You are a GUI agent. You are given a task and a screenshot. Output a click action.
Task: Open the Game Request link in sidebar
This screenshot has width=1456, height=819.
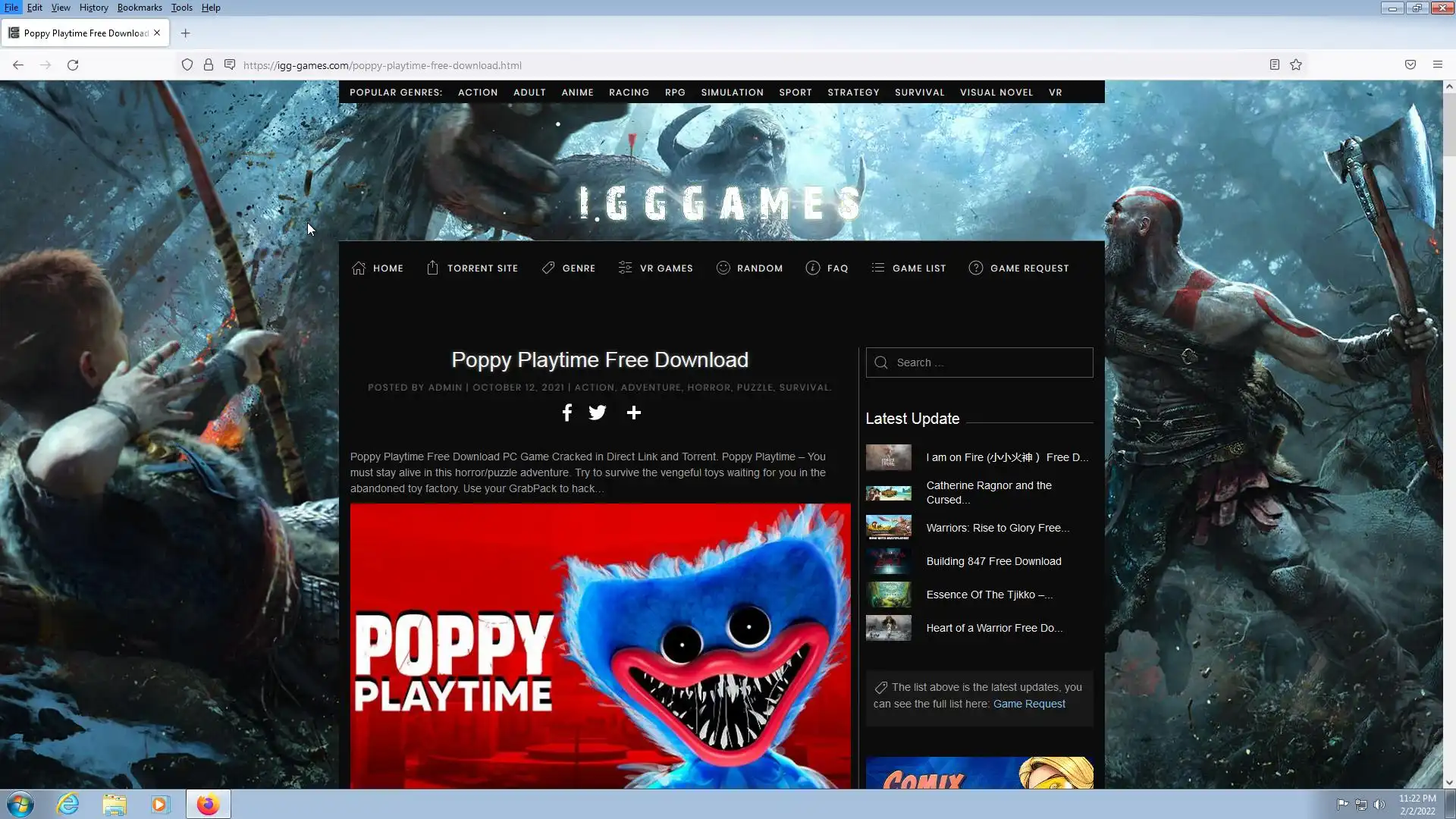click(x=1029, y=704)
